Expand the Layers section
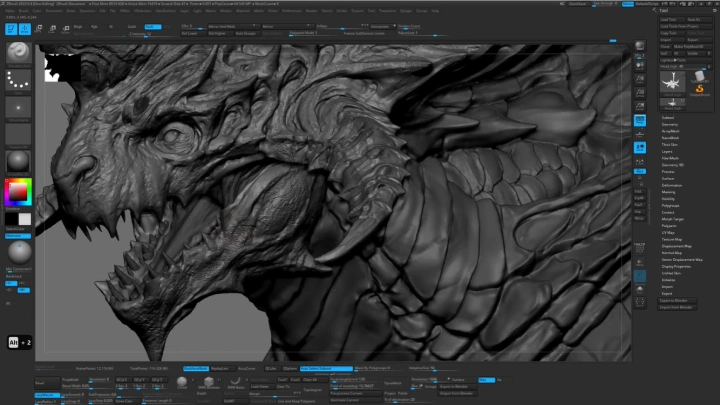Screen dimensions: 720x405 point(667,152)
